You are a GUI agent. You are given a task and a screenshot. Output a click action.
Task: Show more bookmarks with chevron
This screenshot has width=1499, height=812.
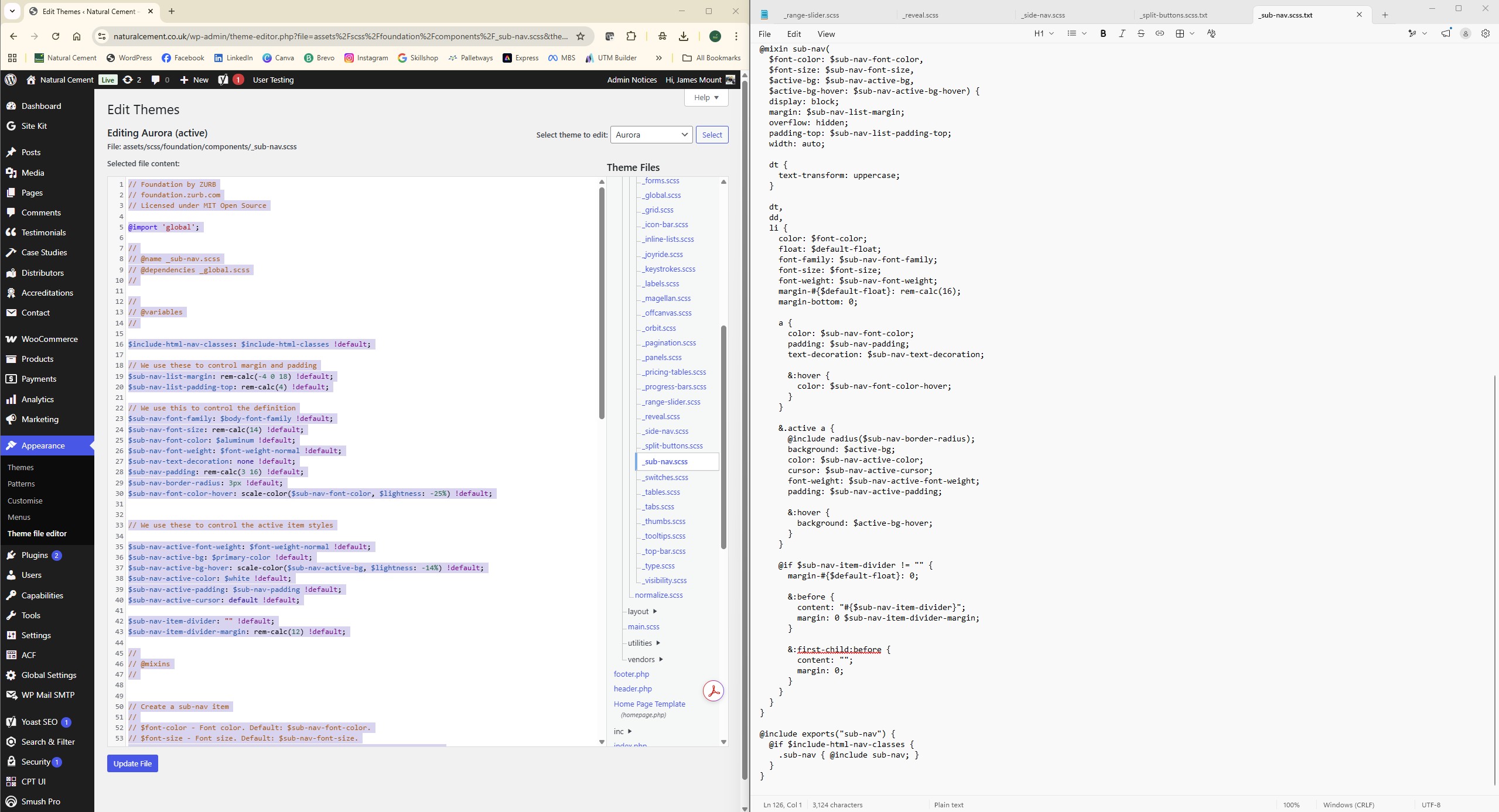pyautogui.click(x=659, y=58)
